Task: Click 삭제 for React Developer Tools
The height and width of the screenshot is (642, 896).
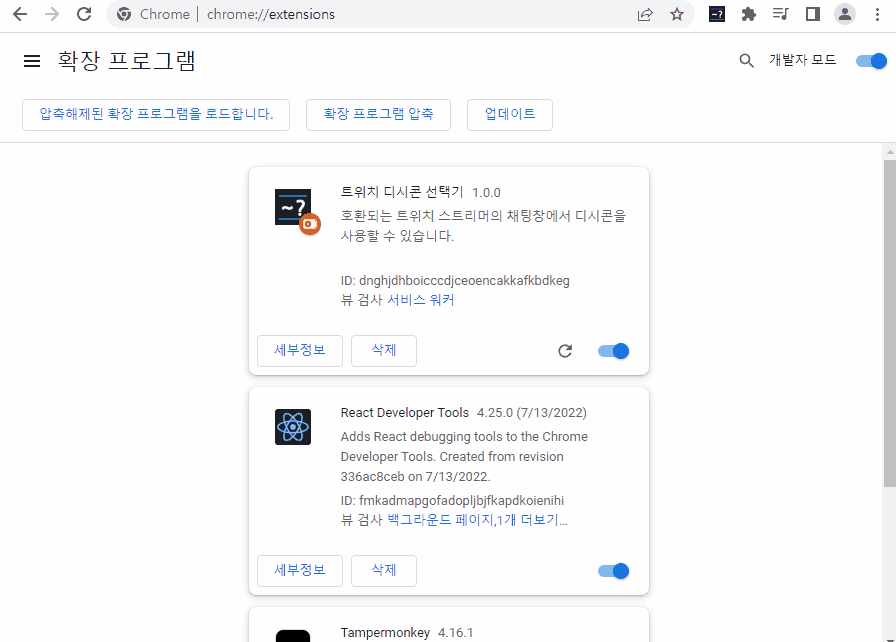Action: click(x=384, y=571)
